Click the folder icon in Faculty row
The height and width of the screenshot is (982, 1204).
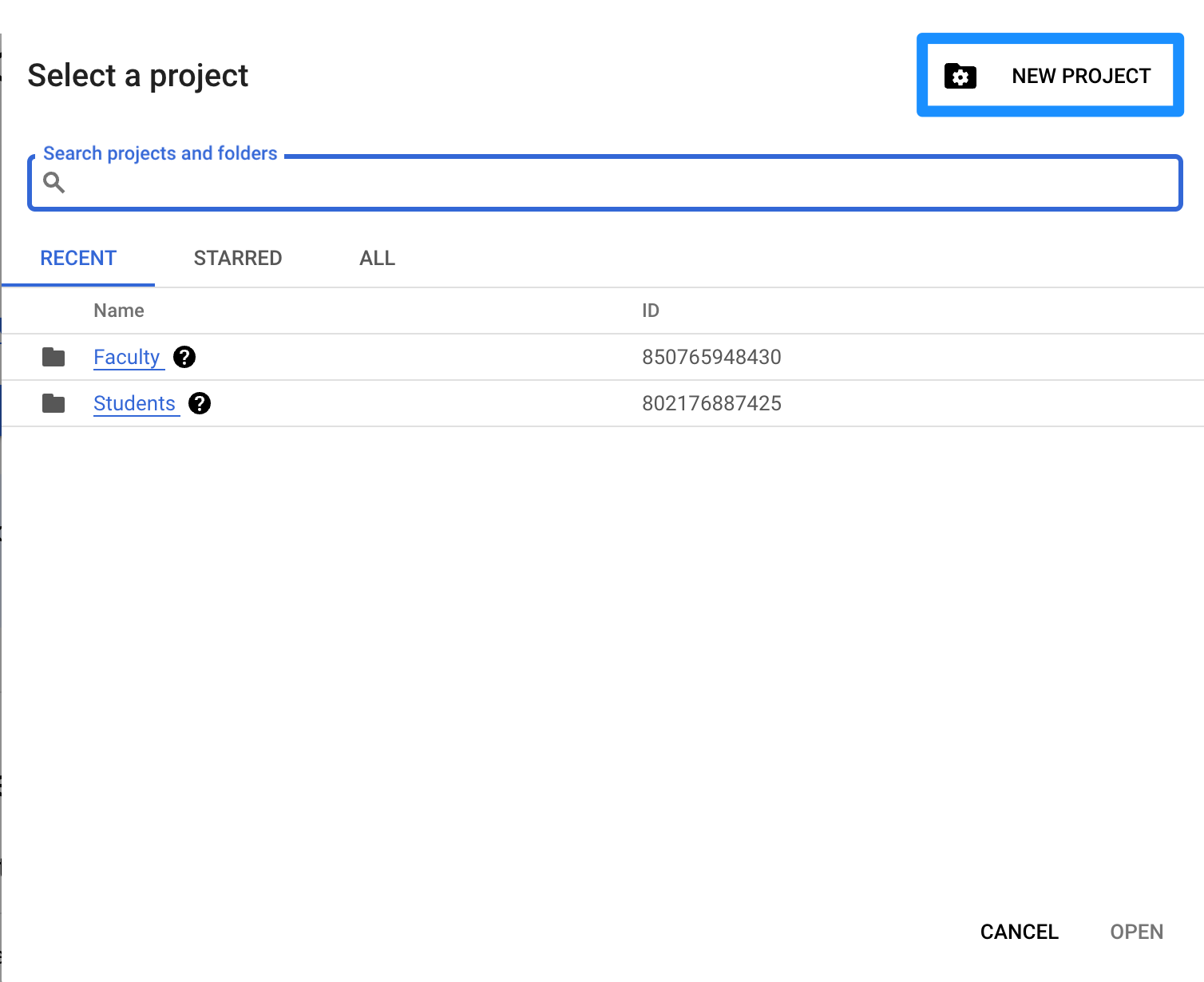coord(53,357)
